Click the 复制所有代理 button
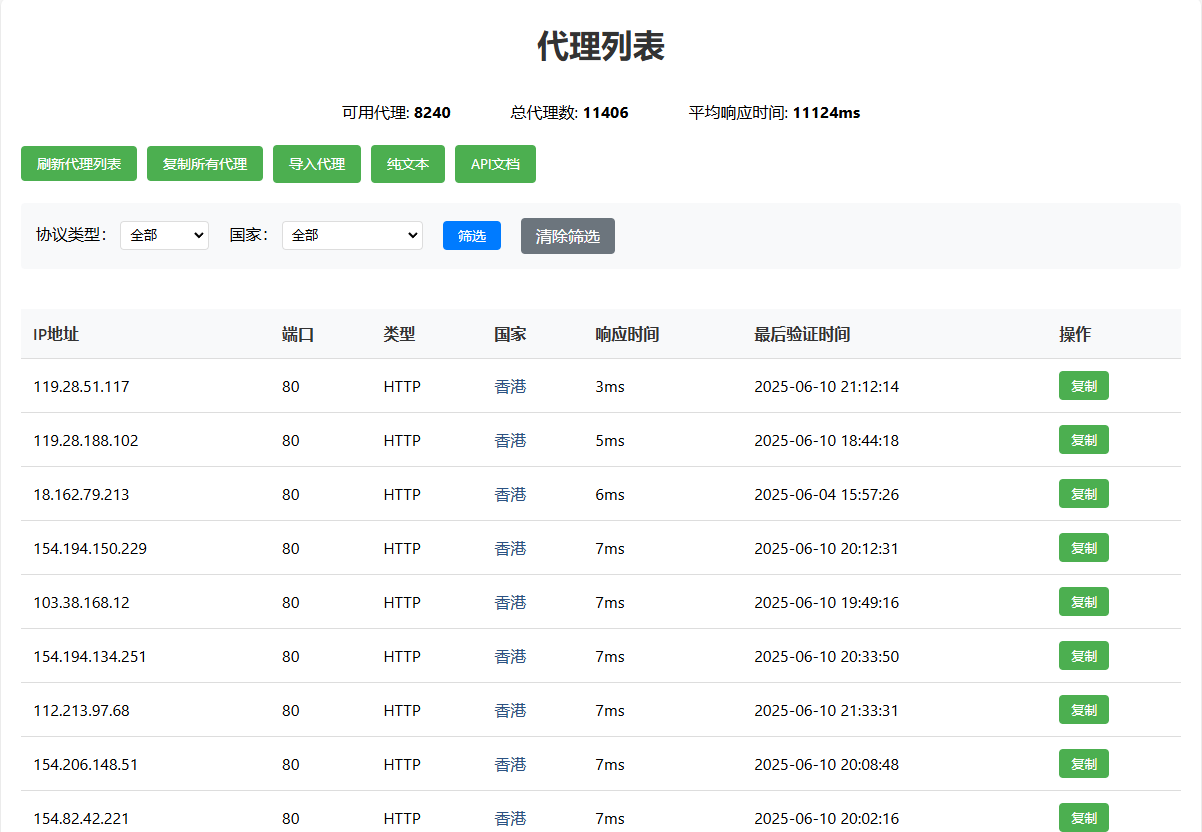 pos(204,163)
